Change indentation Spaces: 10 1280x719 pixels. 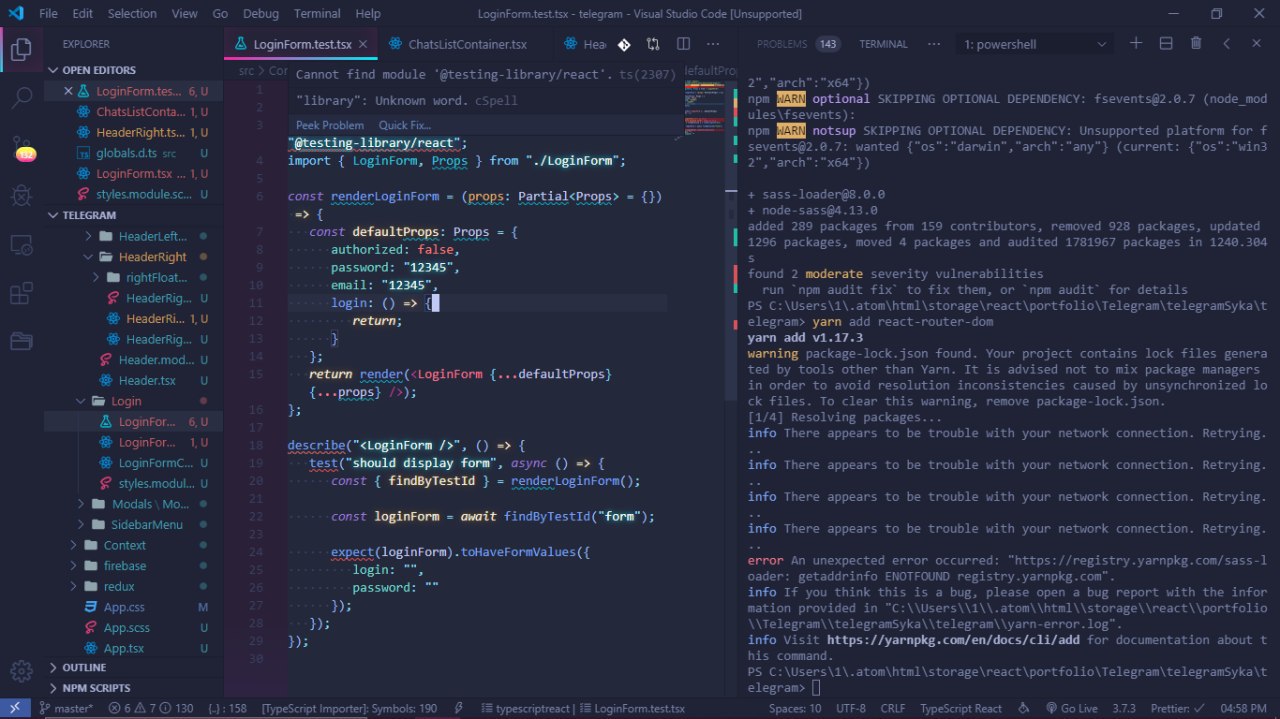pos(795,709)
